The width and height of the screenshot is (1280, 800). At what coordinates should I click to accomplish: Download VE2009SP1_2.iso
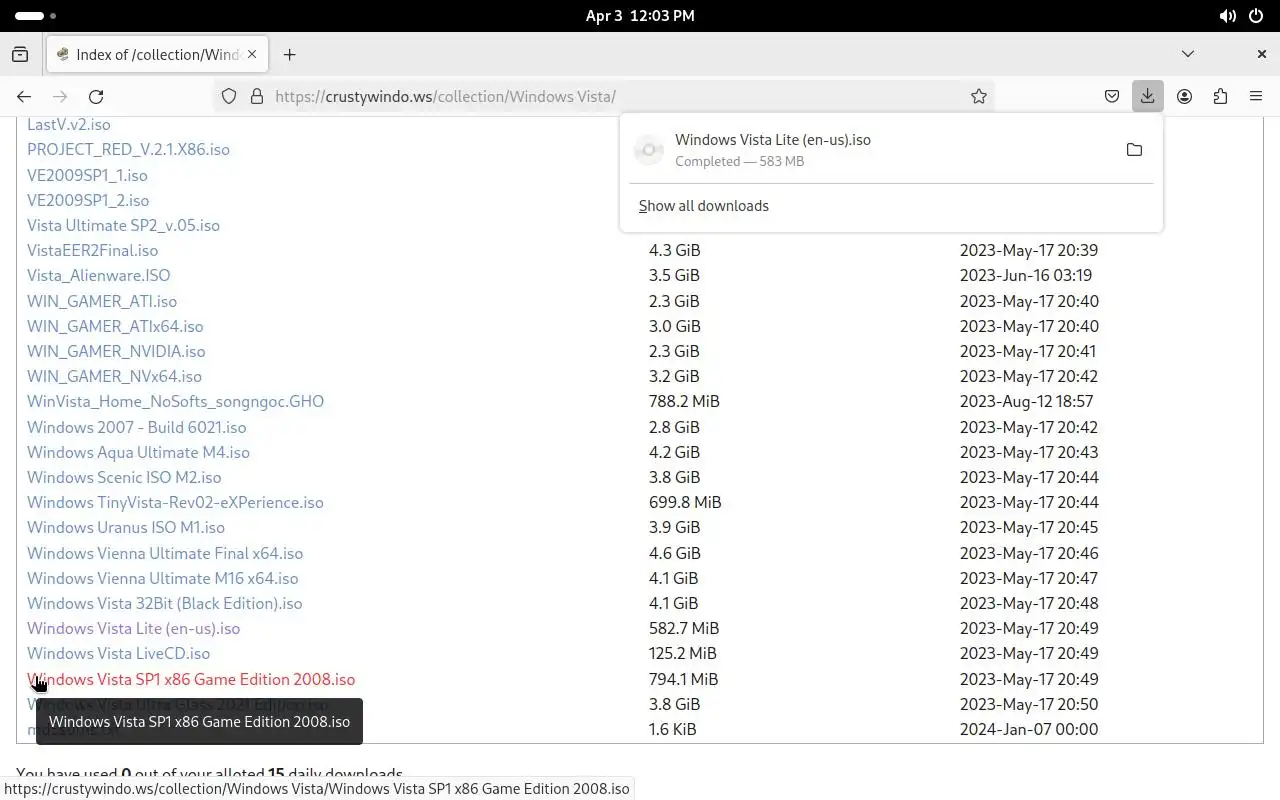(88, 200)
